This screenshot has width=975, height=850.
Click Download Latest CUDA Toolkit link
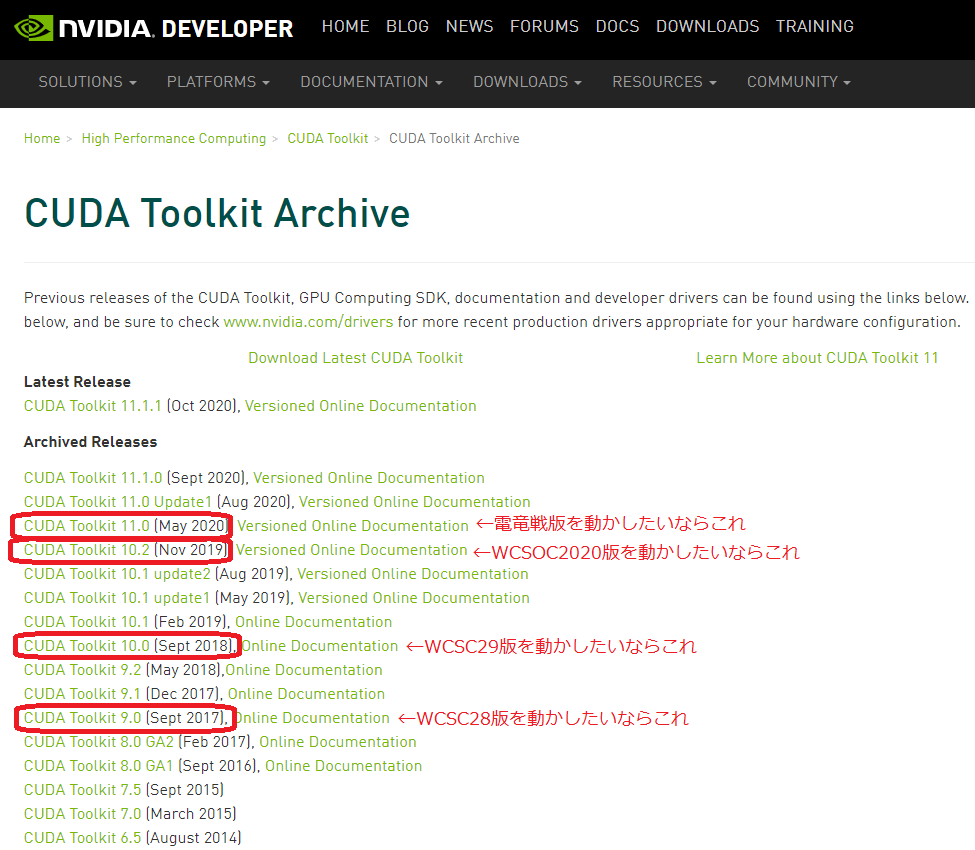(356, 358)
